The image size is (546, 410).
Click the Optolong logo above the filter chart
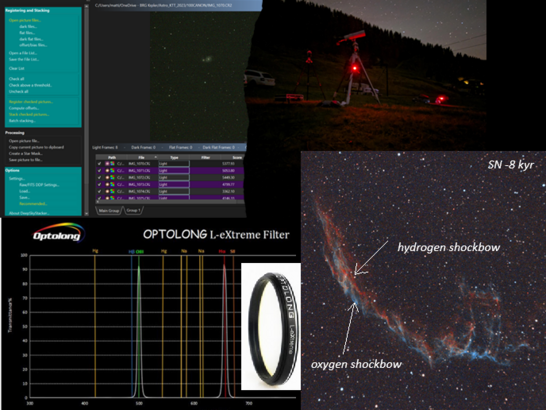tap(58, 232)
